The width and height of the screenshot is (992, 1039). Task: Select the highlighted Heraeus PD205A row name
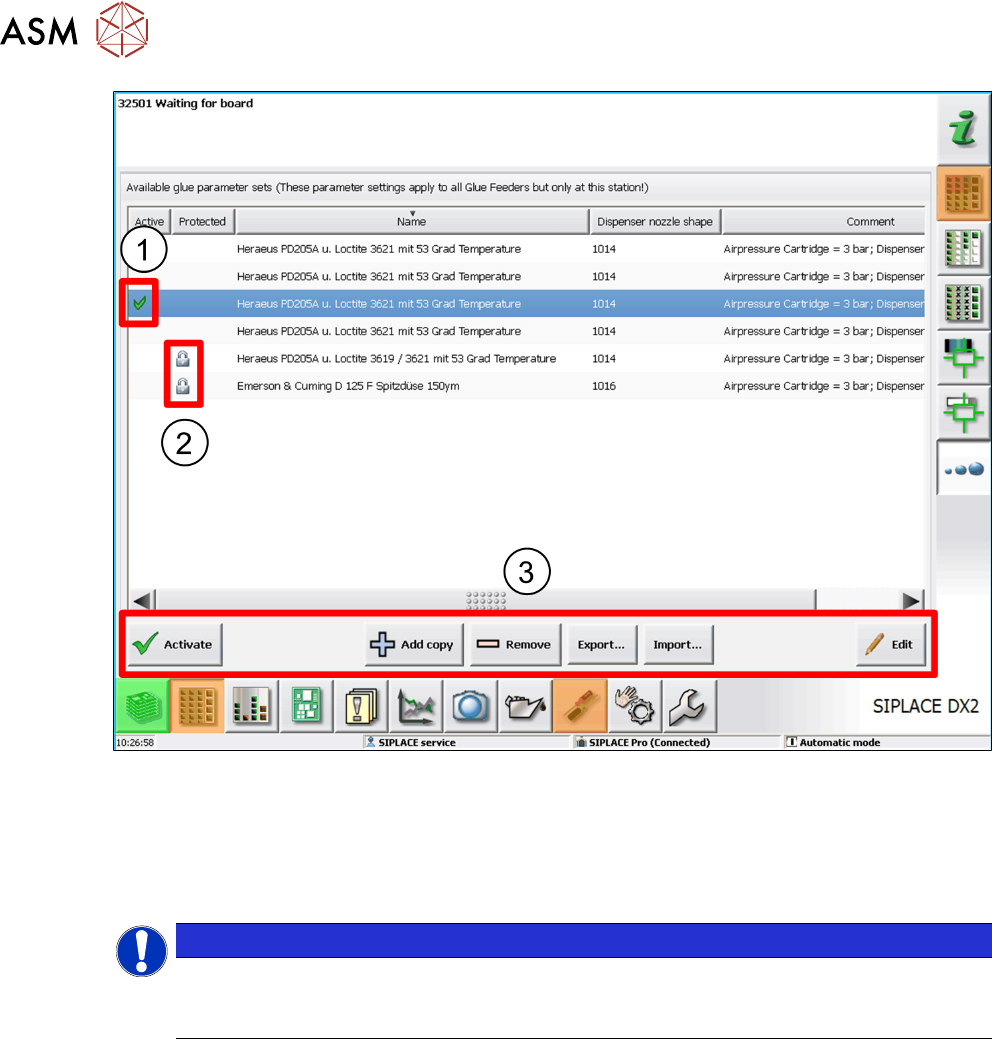(378, 303)
